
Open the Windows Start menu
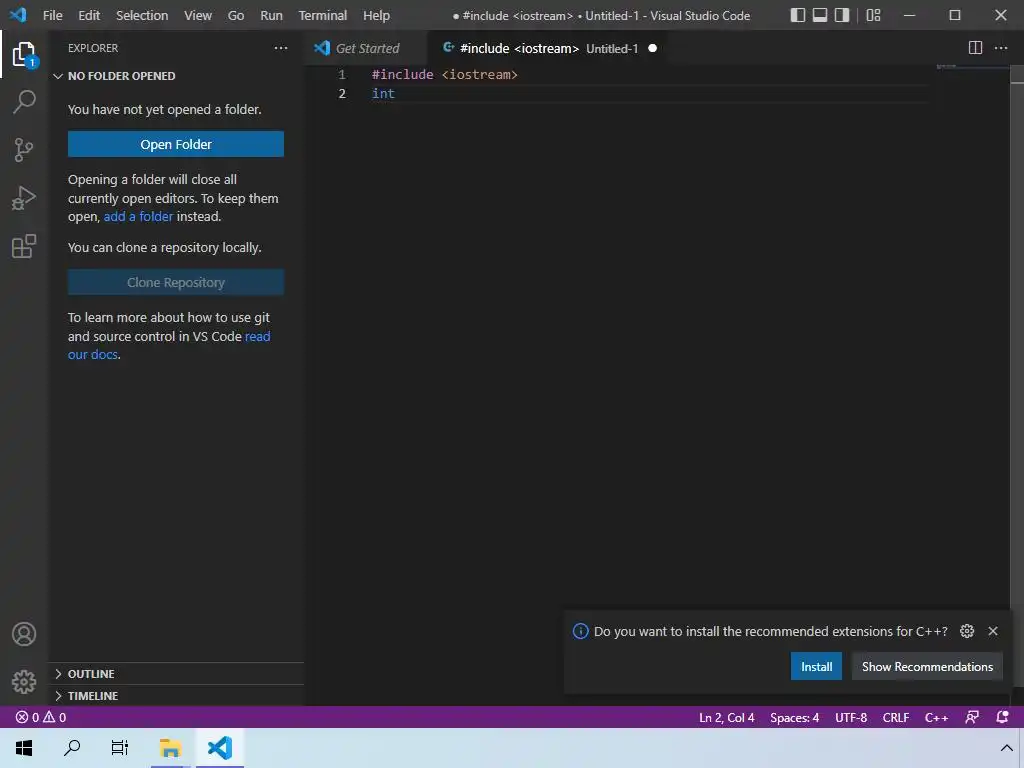click(x=24, y=748)
